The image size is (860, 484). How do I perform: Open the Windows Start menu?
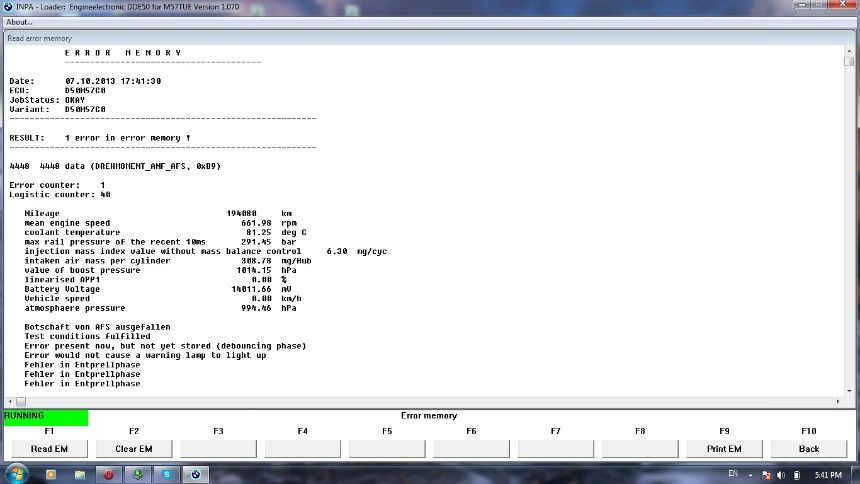[15, 474]
